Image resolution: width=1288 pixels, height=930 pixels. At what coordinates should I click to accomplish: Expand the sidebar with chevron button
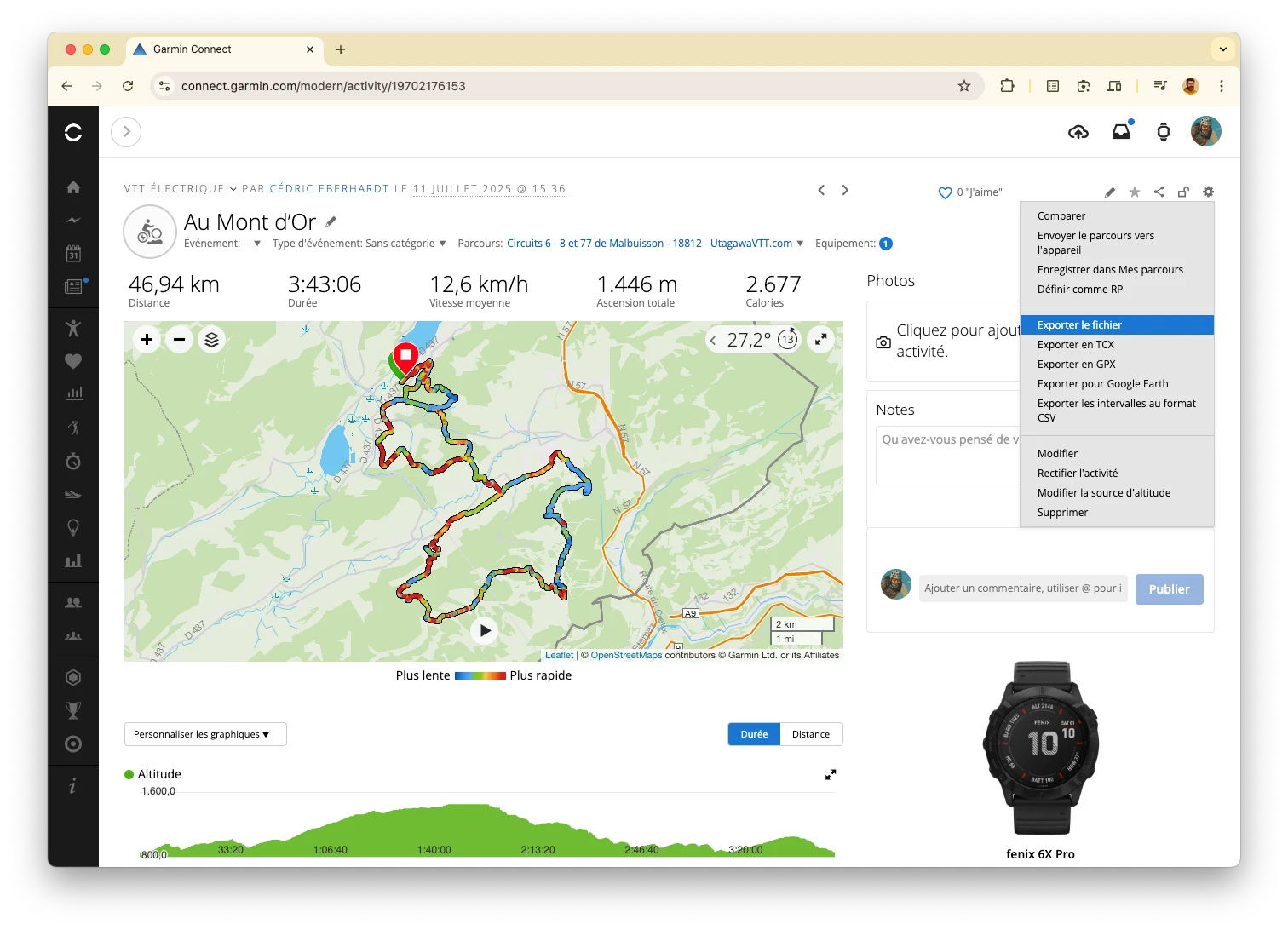coord(126,132)
